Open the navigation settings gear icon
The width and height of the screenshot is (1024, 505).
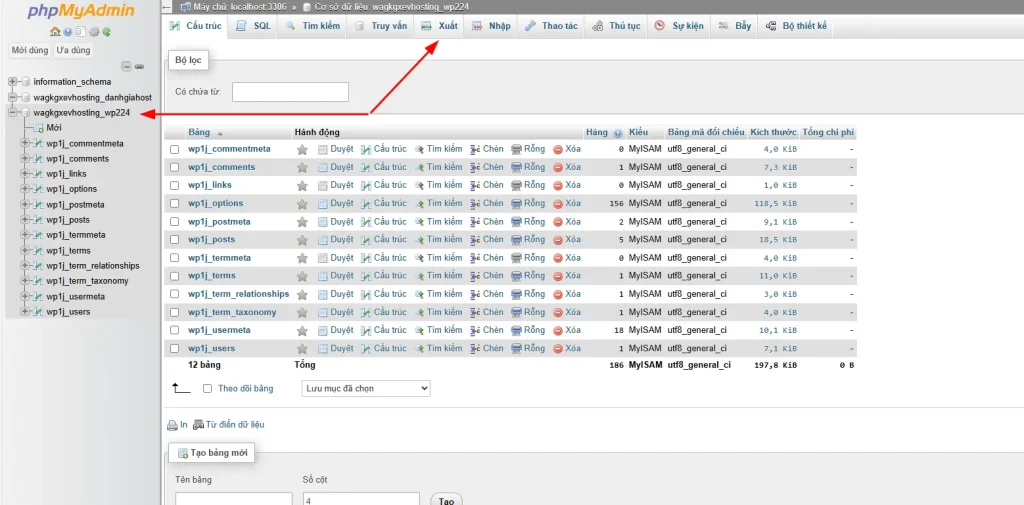93,31
